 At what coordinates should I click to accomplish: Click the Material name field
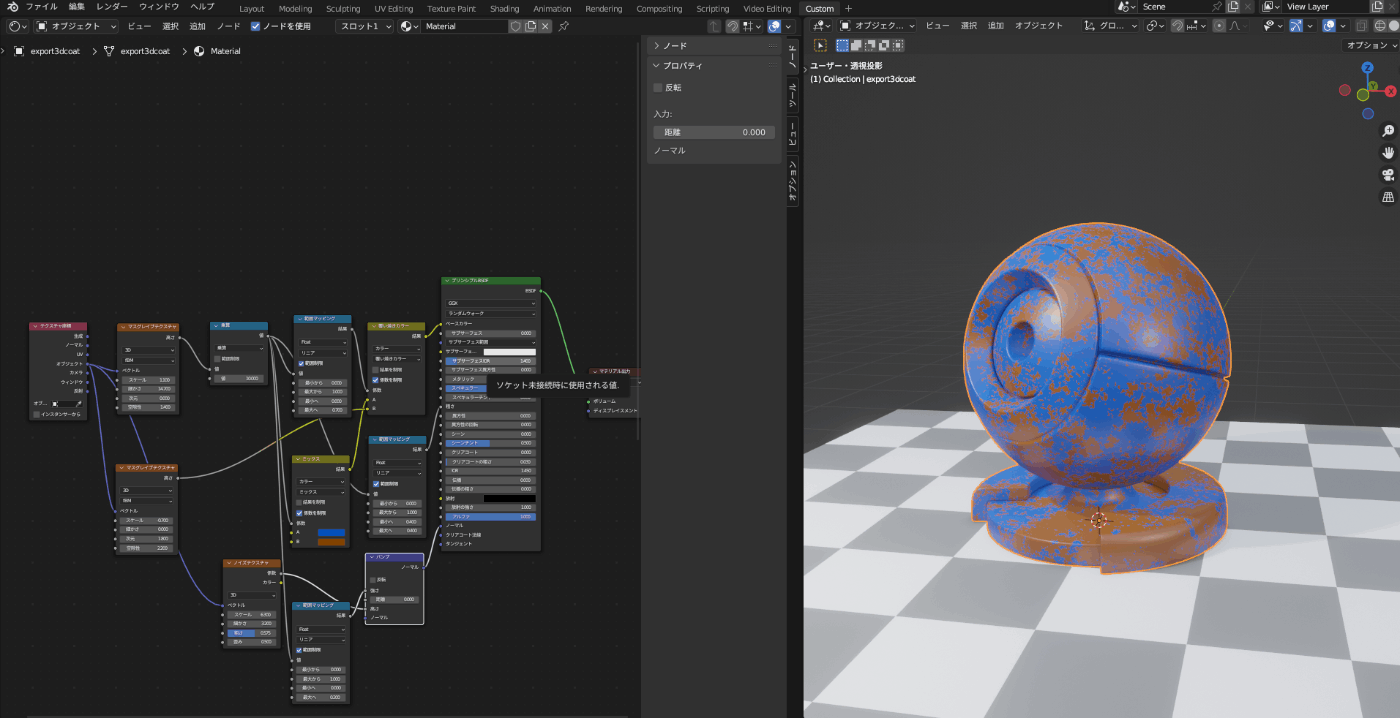point(465,26)
